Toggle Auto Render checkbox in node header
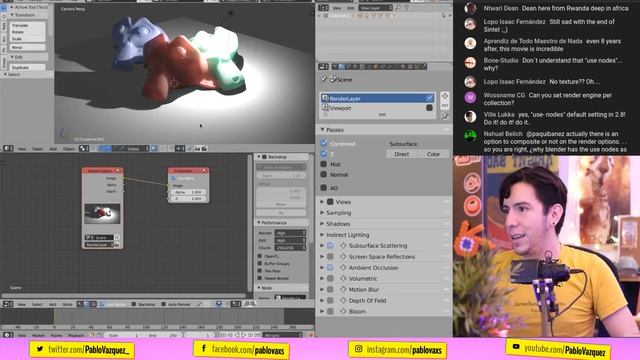Viewport: 640px width, 360px height. [x=163, y=304]
